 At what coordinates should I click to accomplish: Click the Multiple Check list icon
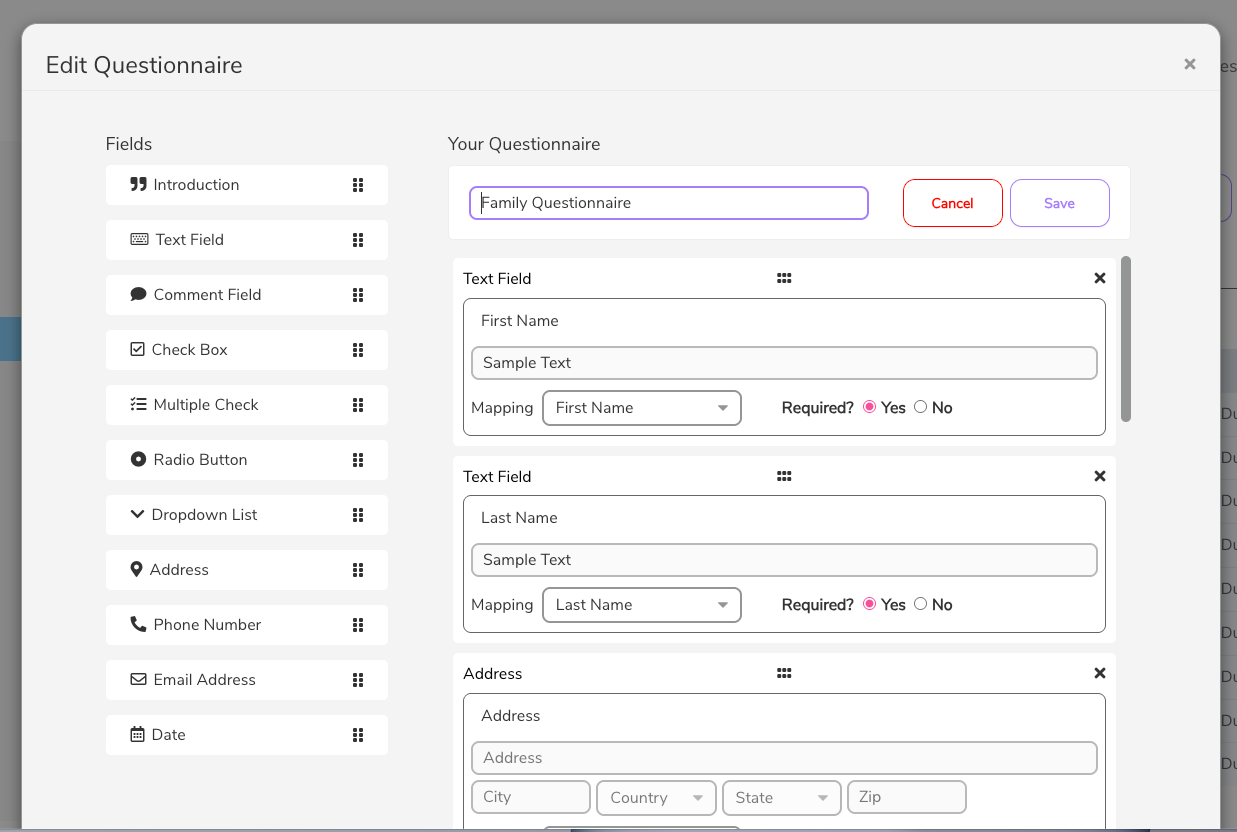[138, 405]
